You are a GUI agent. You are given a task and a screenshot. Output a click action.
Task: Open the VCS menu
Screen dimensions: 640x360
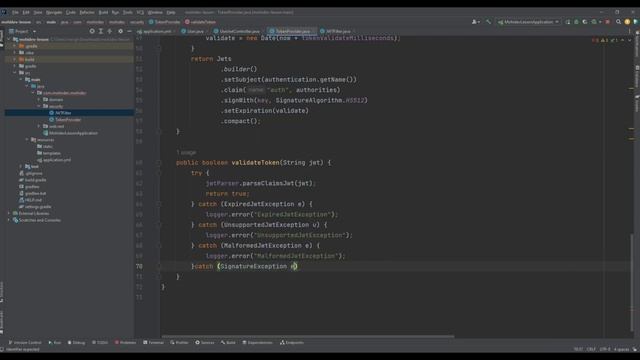140,12
